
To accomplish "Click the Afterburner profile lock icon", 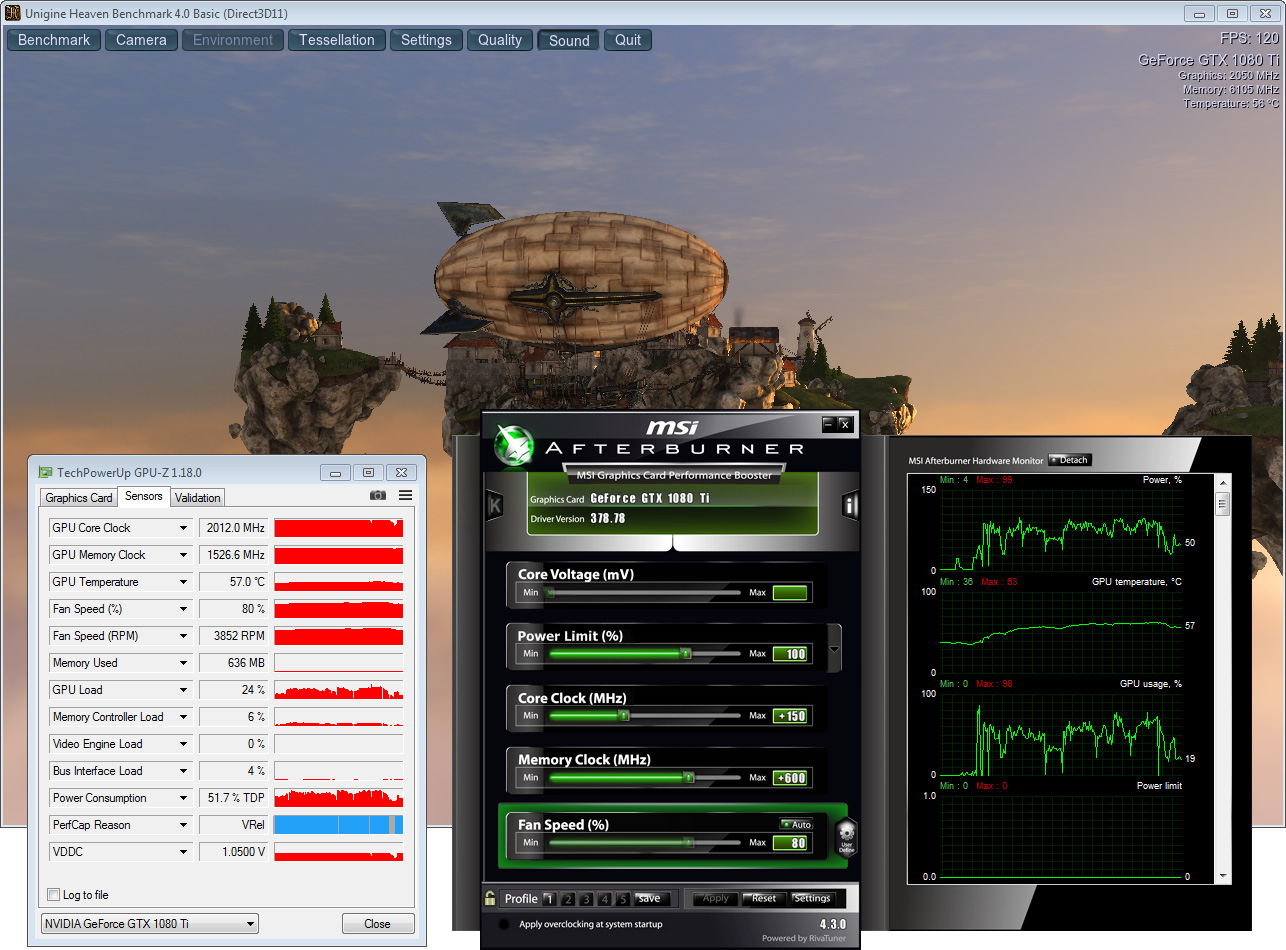I will pyautogui.click(x=490, y=898).
